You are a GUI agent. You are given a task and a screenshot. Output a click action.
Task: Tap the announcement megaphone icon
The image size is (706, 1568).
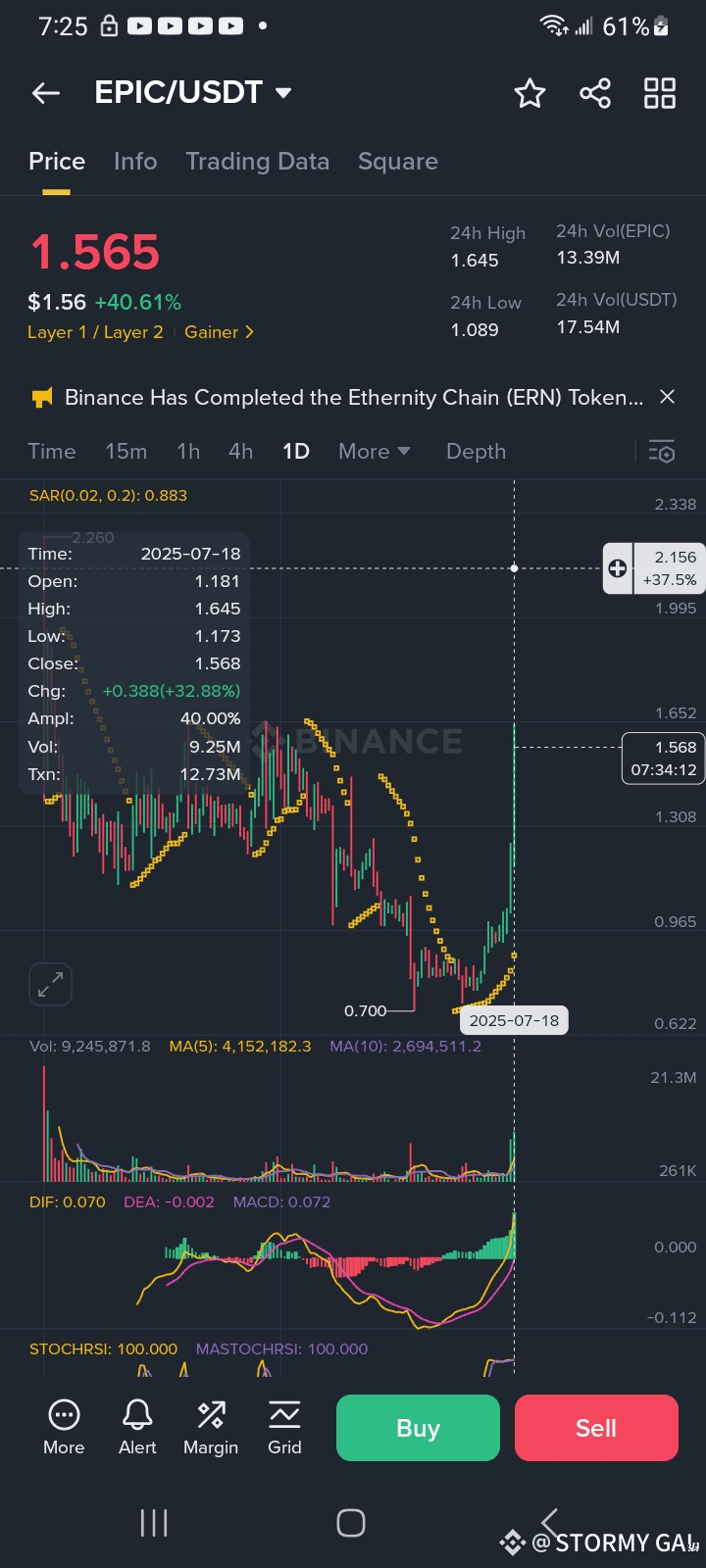pyautogui.click(x=42, y=398)
